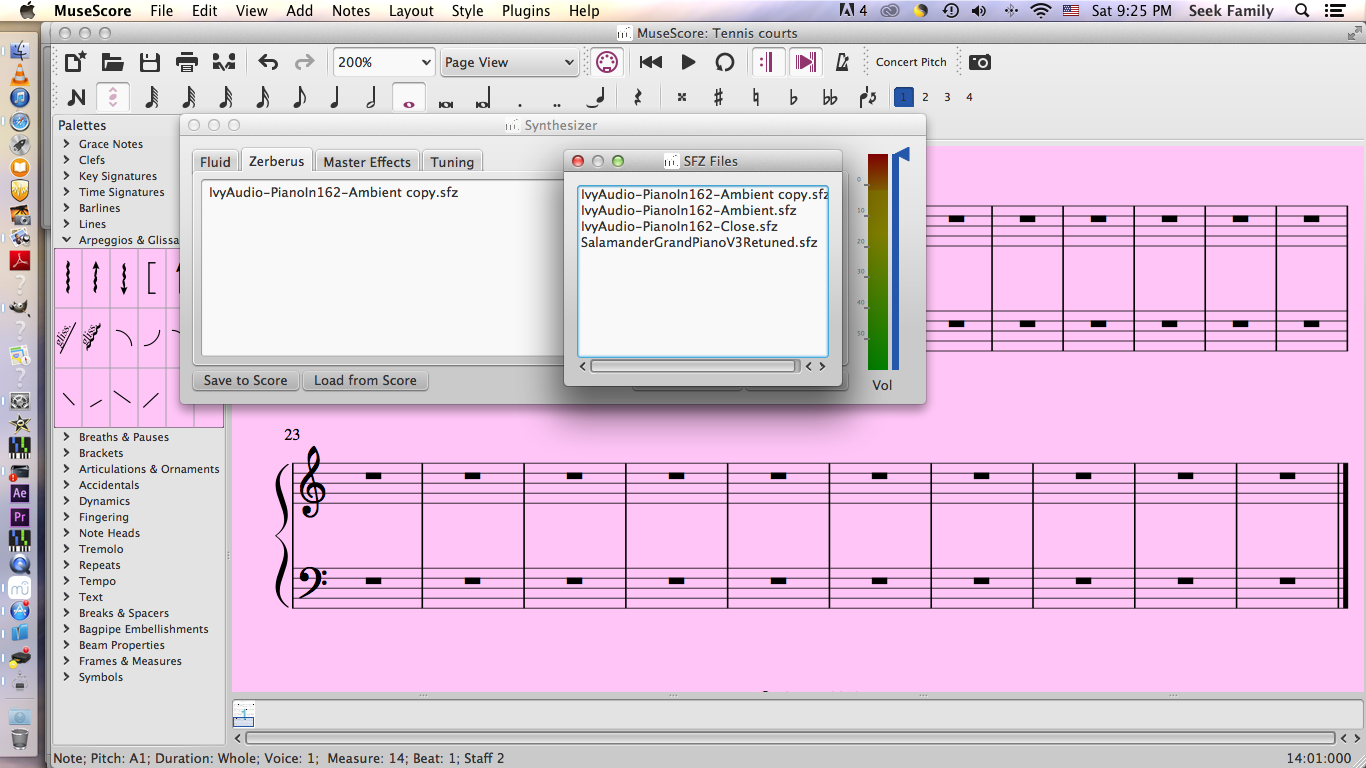Toggle the metronome
This screenshot has width=1366, height=768.
tap(842, 62)
